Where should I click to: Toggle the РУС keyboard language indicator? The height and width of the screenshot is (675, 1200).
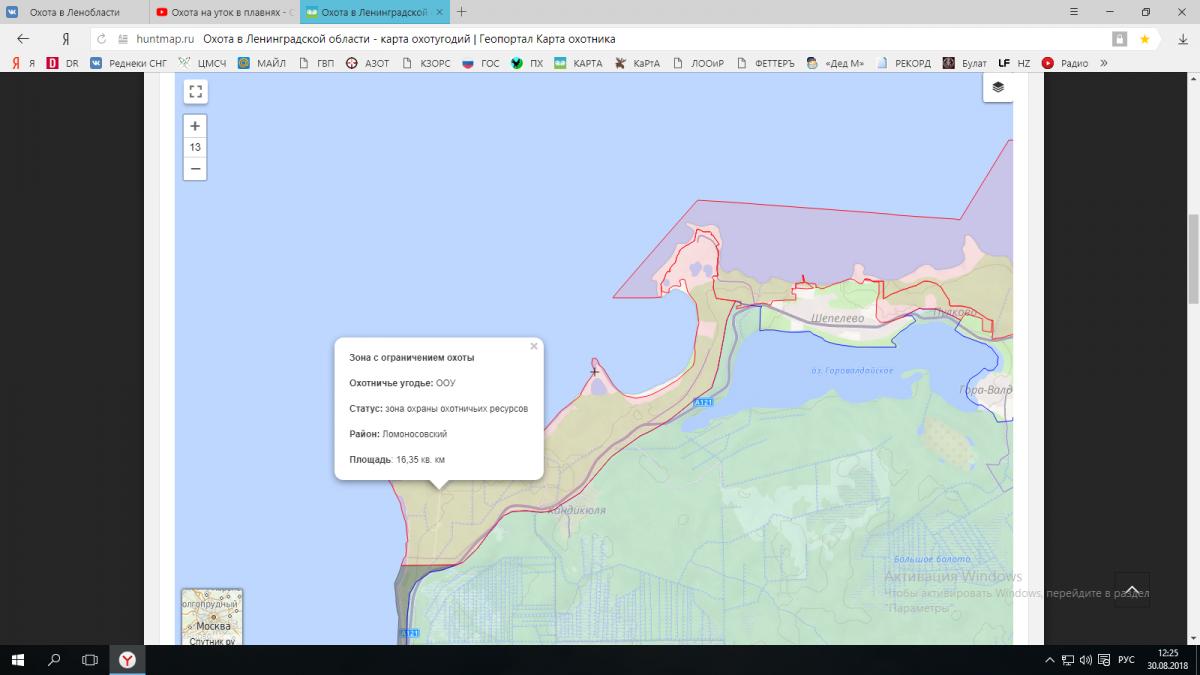[x=1125, y=660]
